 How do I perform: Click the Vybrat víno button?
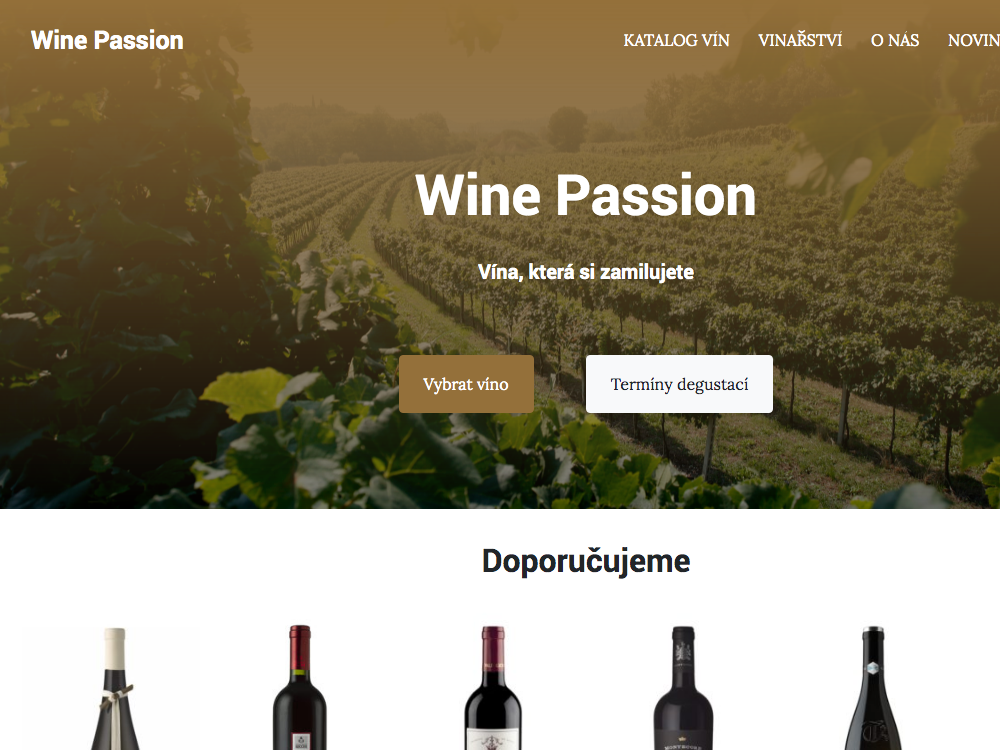466,384
